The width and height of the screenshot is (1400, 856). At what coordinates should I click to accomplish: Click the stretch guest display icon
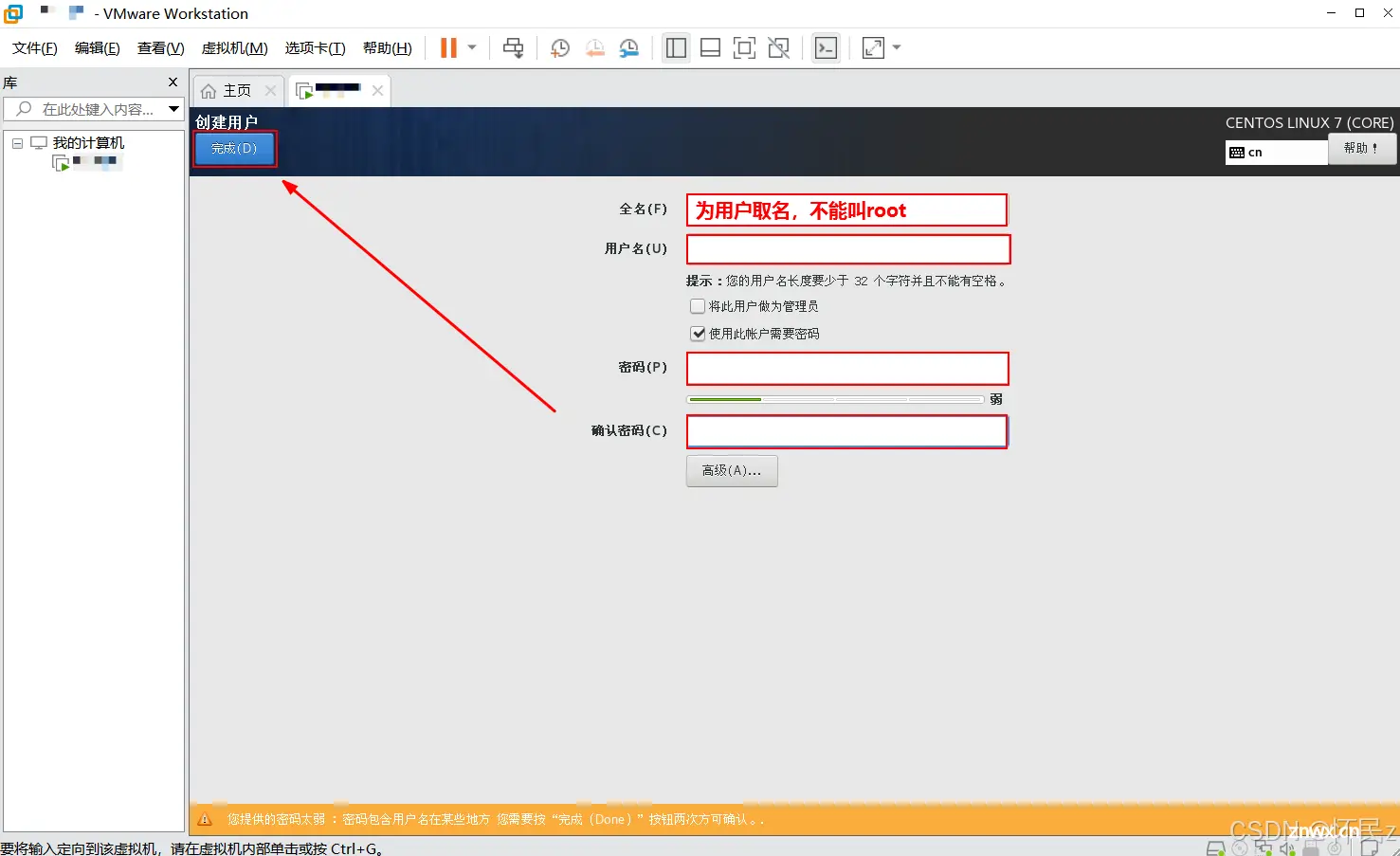pyautogui.click(x=873, y=47)
